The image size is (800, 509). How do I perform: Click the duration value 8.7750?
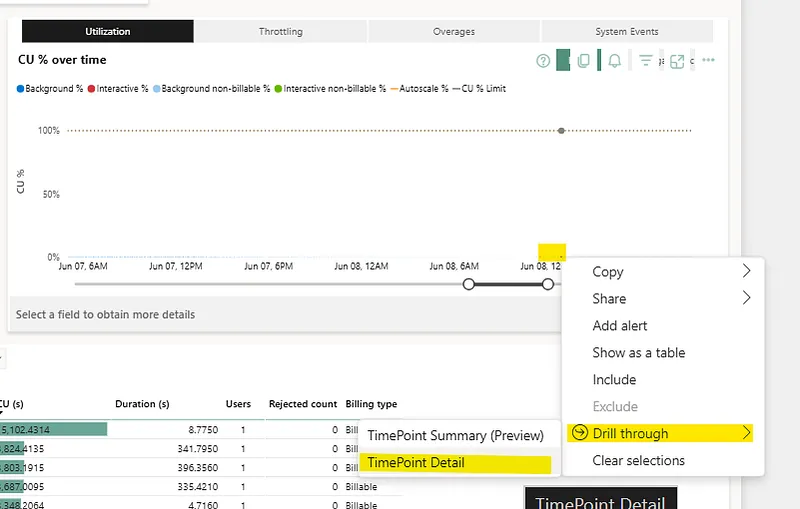pos(203,429)
